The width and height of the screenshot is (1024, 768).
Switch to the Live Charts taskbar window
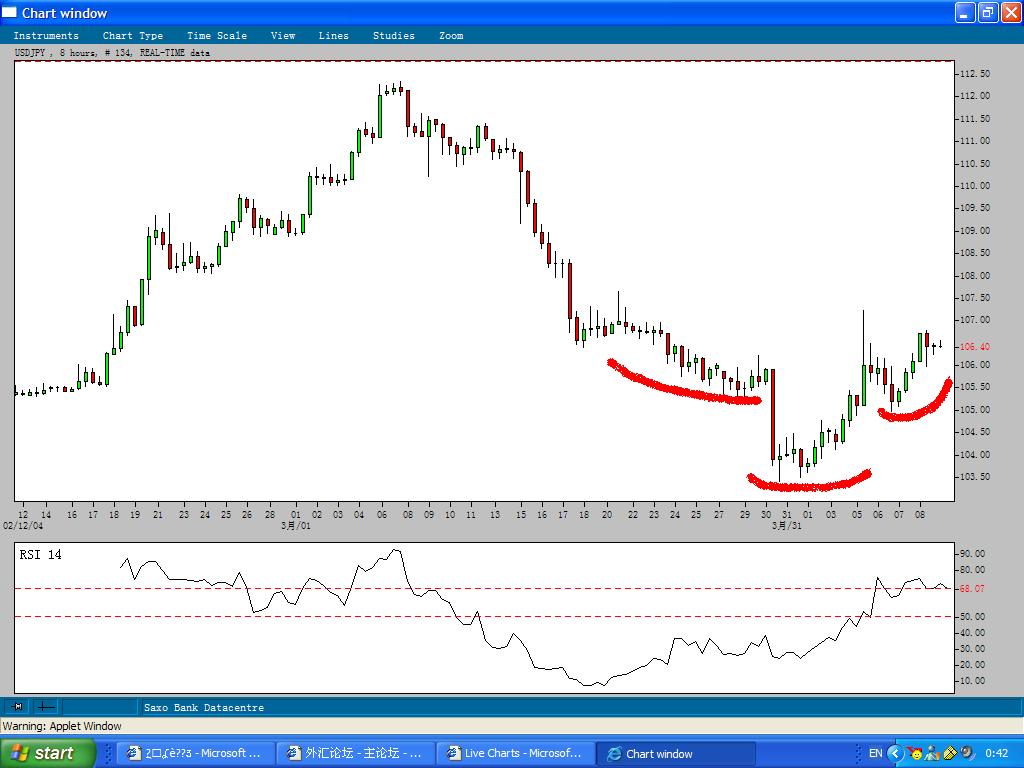pyautogui.click(x=515, y=754)
